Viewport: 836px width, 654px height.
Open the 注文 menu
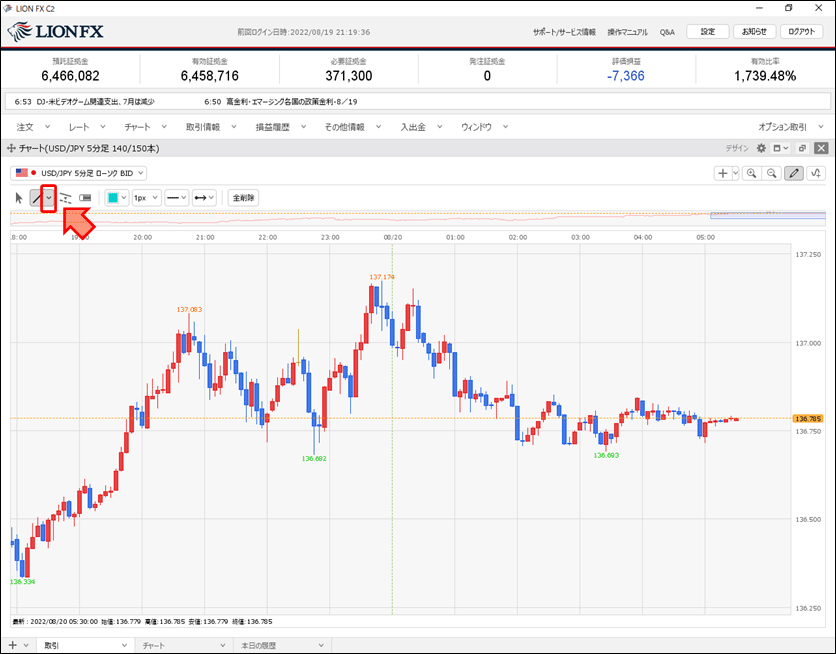click(x=33, y=127)
